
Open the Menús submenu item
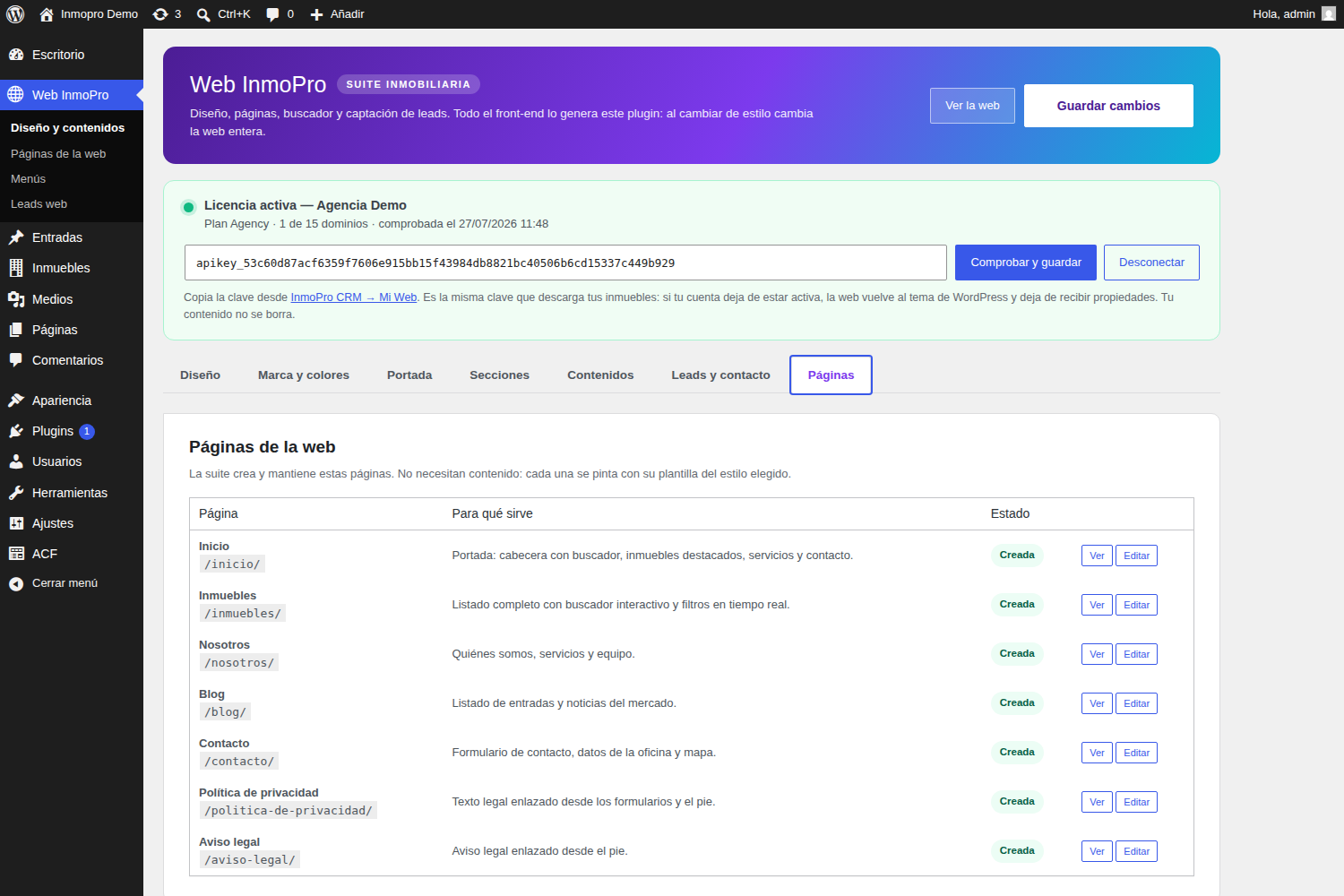(x=28, y=179)
